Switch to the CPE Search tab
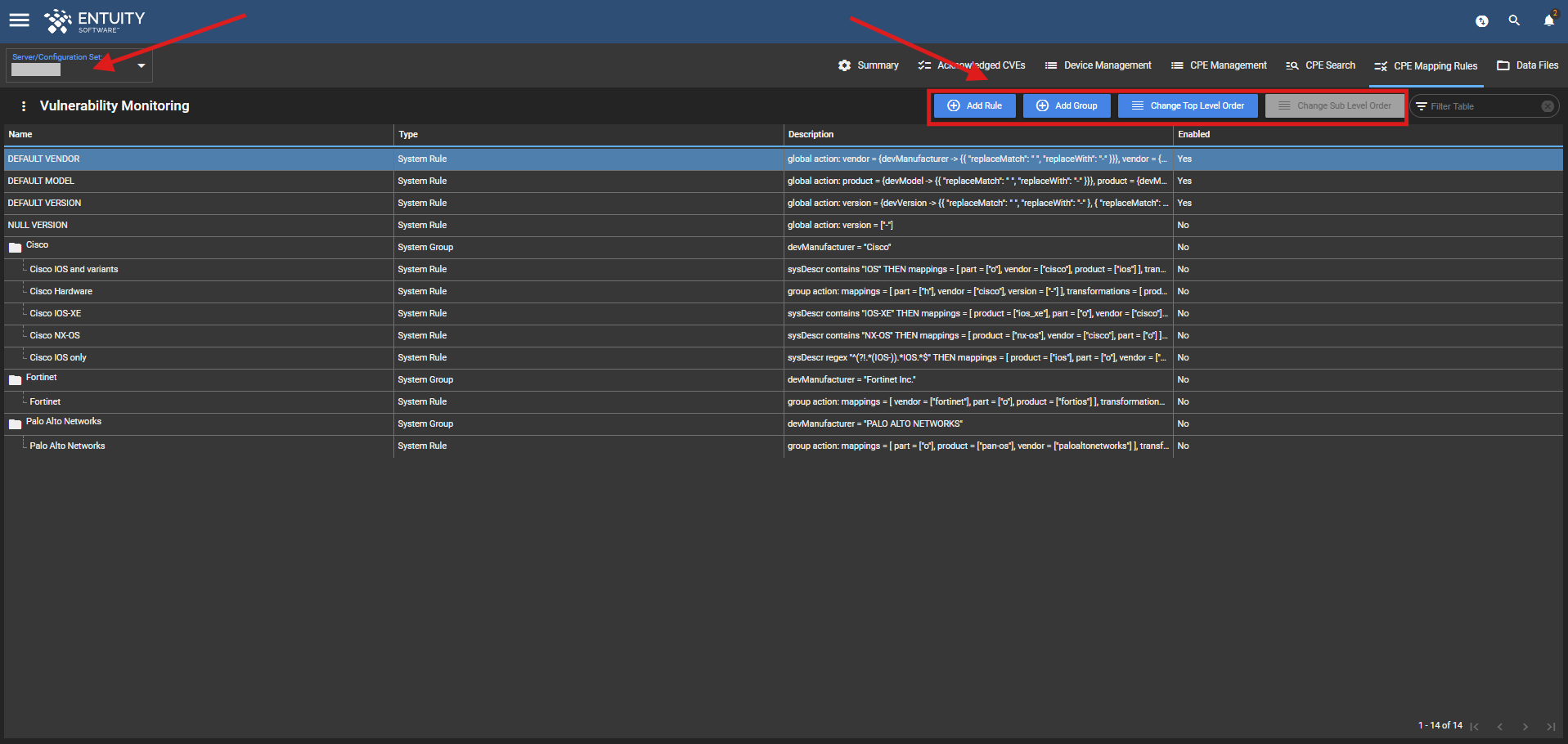 (x=1321, y=65)
